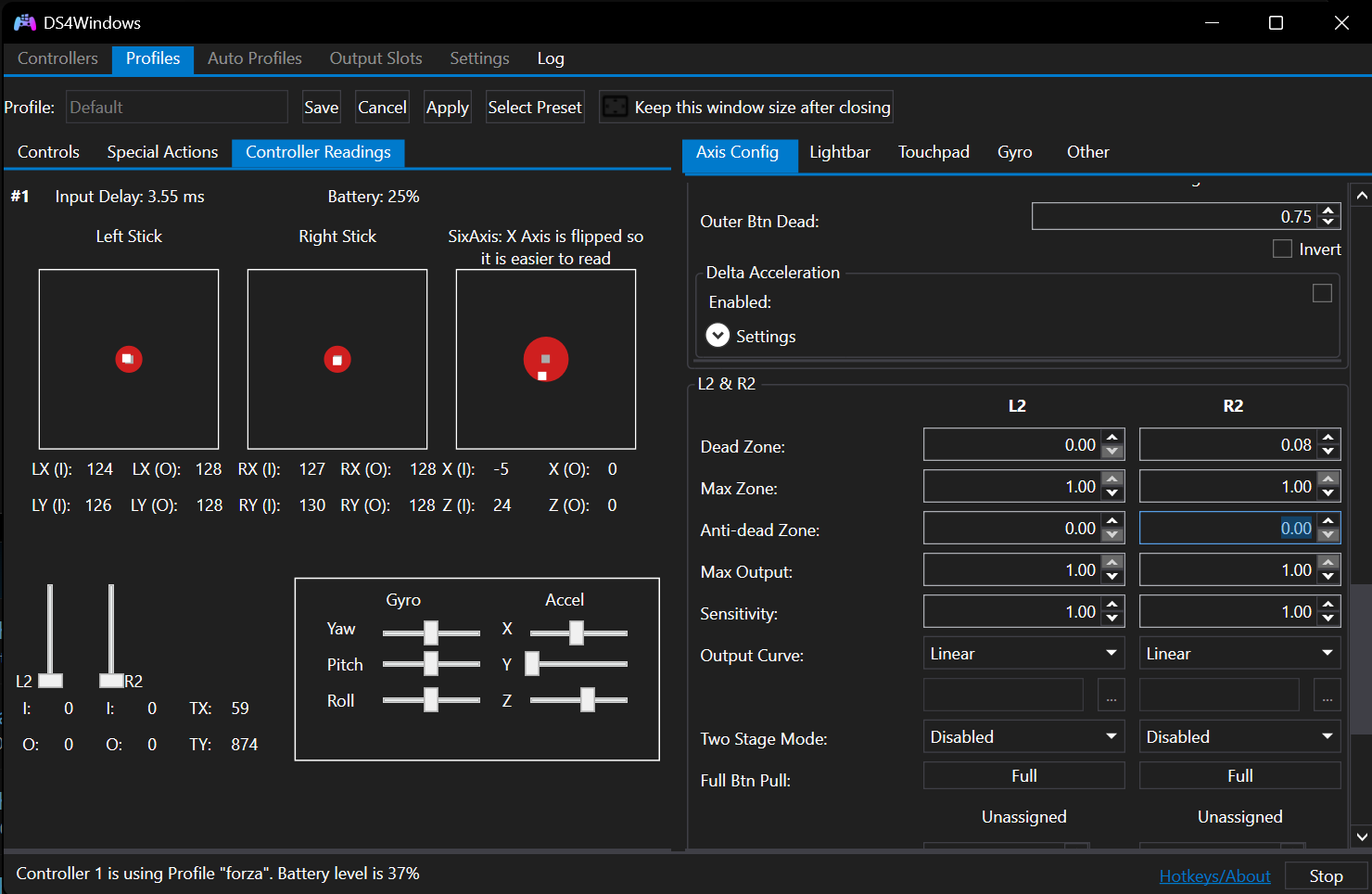Toggle Keep this window size after closing

tap(746, 108)
